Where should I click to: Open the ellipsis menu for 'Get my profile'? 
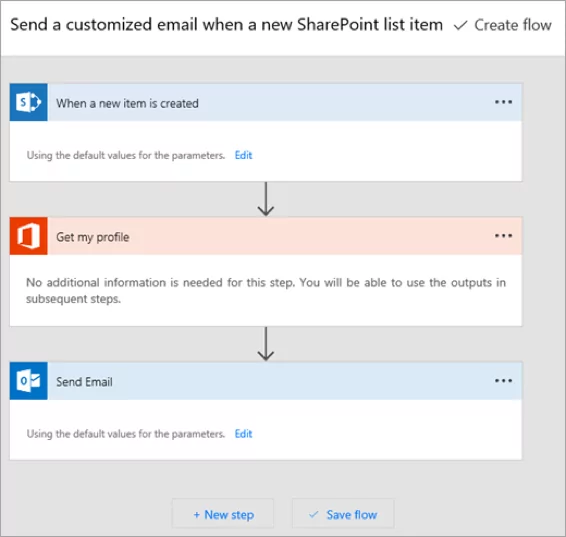(503, 236)
